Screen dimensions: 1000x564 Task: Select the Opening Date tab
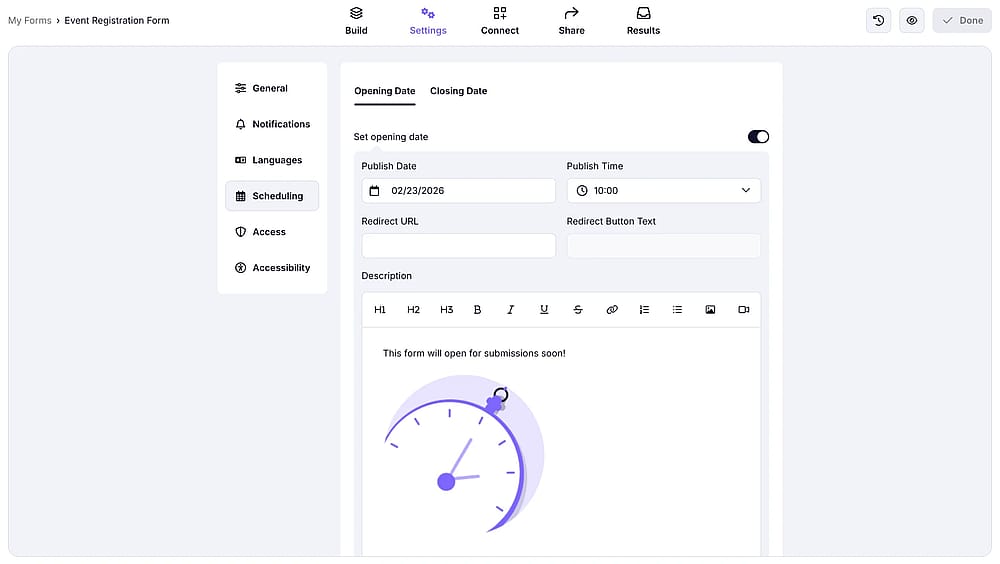(385, 91)
